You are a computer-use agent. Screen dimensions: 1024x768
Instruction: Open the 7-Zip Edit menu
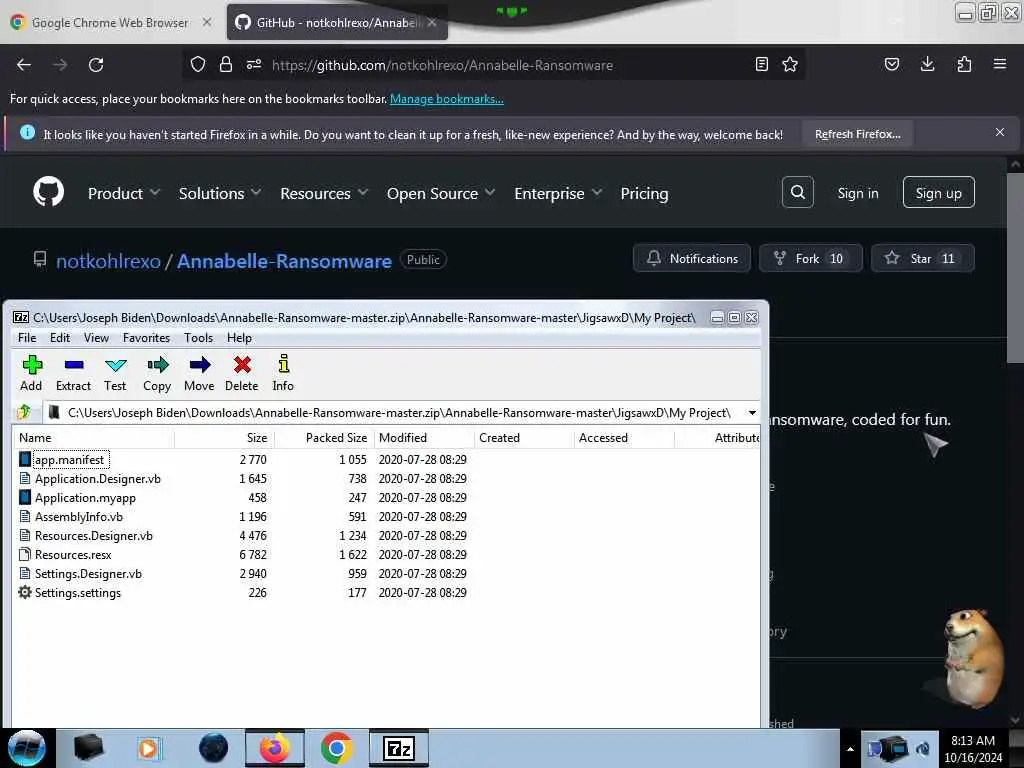(x=59, y=338)
